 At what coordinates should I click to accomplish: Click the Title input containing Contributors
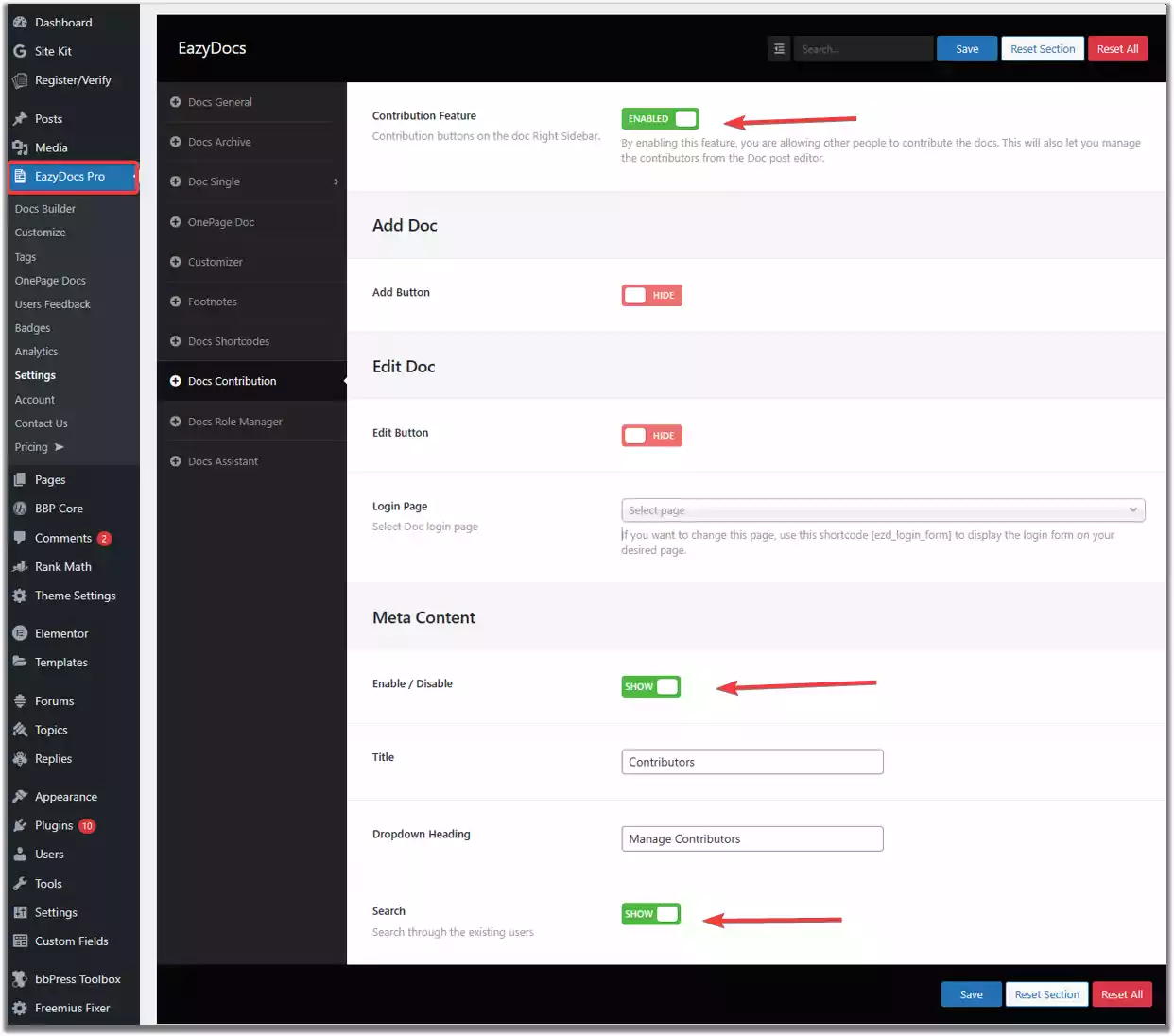[752, 762]
